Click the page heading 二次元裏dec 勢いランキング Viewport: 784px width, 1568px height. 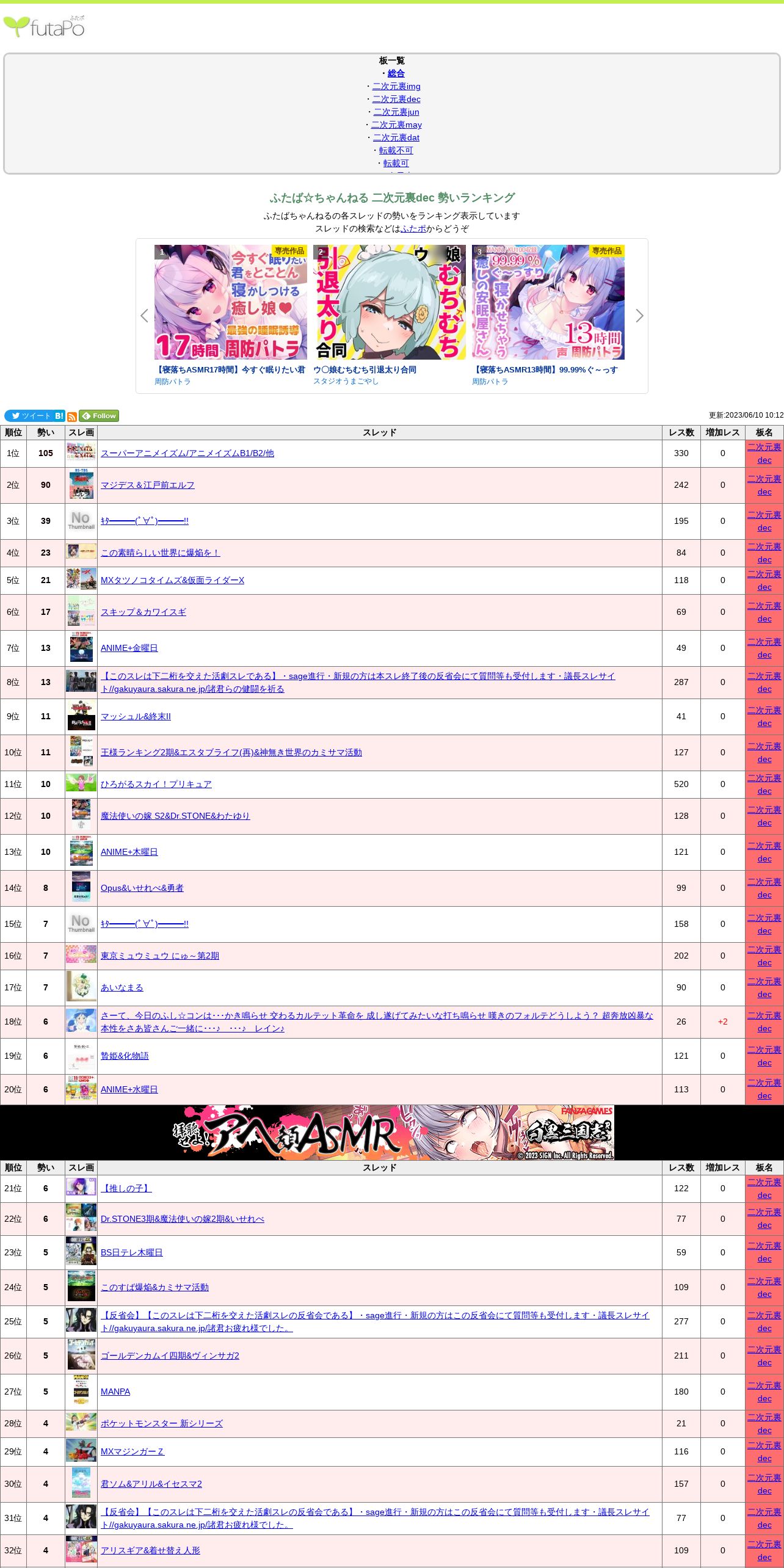coord(392,198)
